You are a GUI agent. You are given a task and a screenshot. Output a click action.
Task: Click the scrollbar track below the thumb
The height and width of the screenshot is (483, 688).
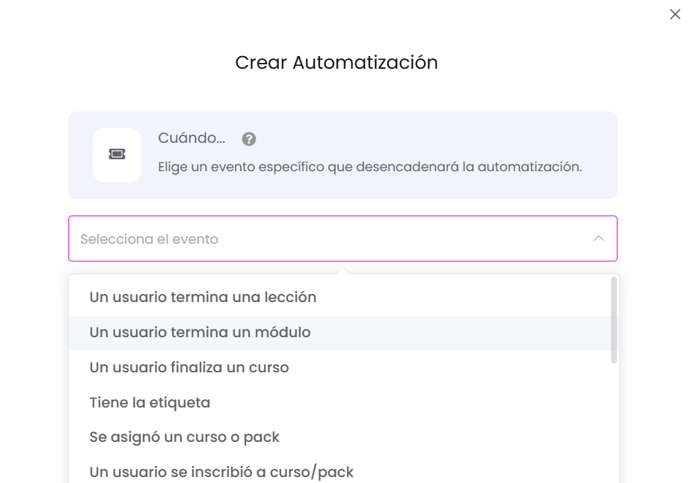614,423
